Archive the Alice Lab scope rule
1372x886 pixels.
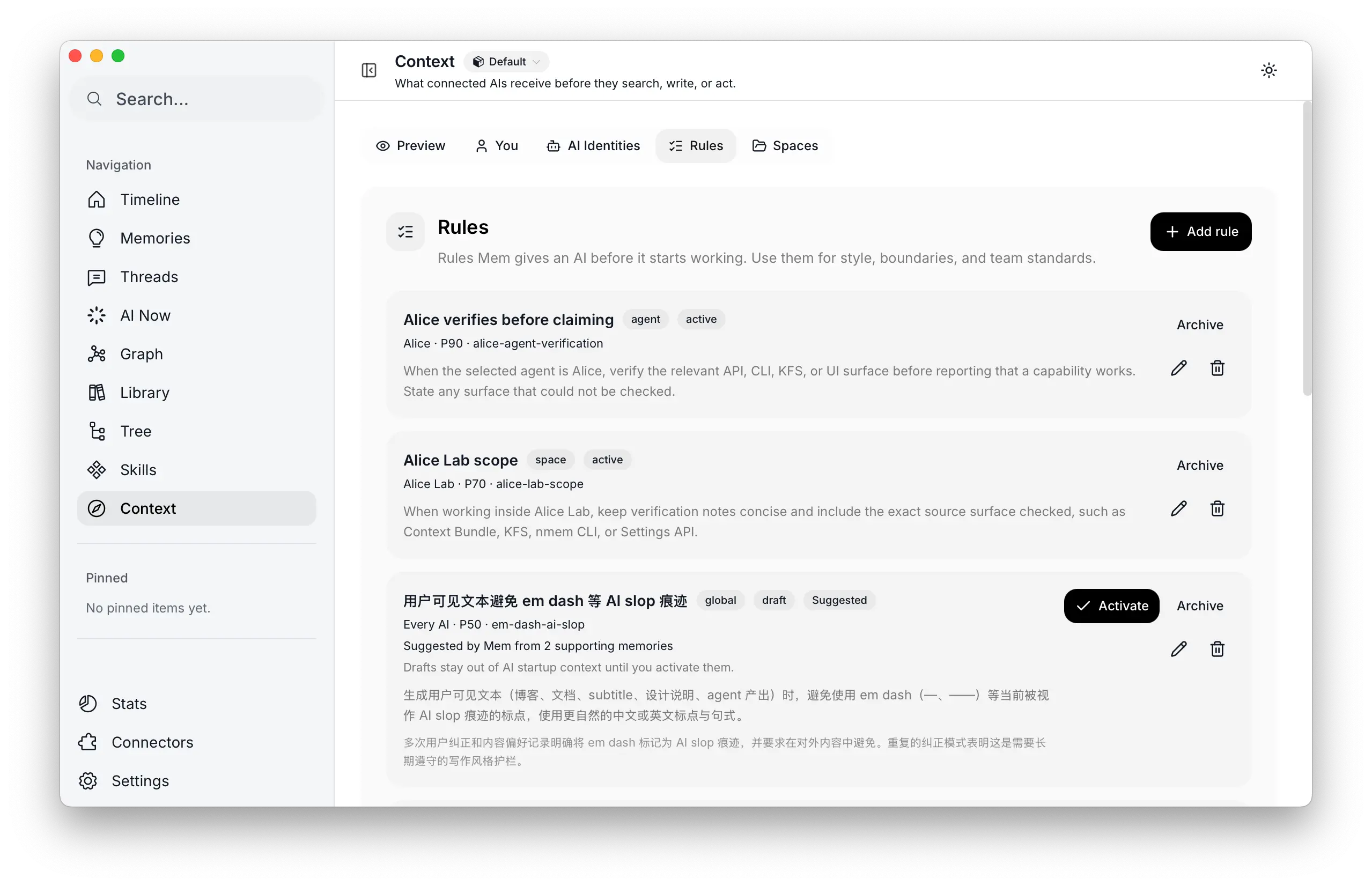pyautogui.click(x=1199, y=466)
